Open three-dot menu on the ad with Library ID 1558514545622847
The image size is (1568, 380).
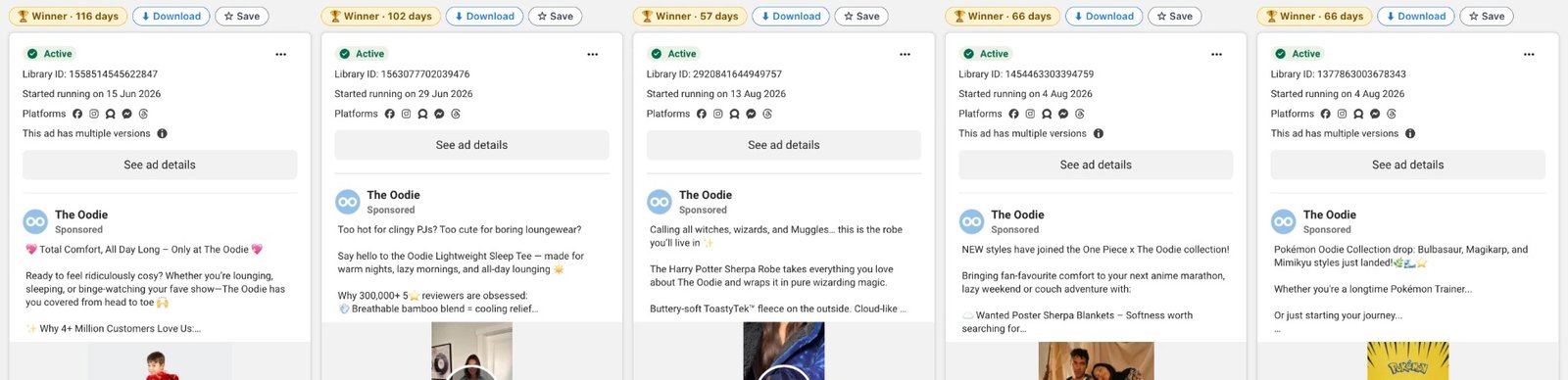(280, 54)
